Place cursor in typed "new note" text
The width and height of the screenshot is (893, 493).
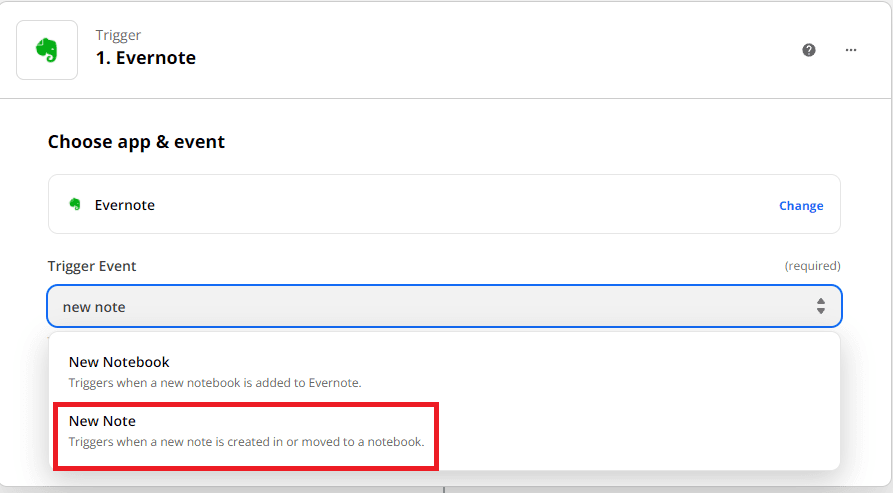[x=94, y=307]
